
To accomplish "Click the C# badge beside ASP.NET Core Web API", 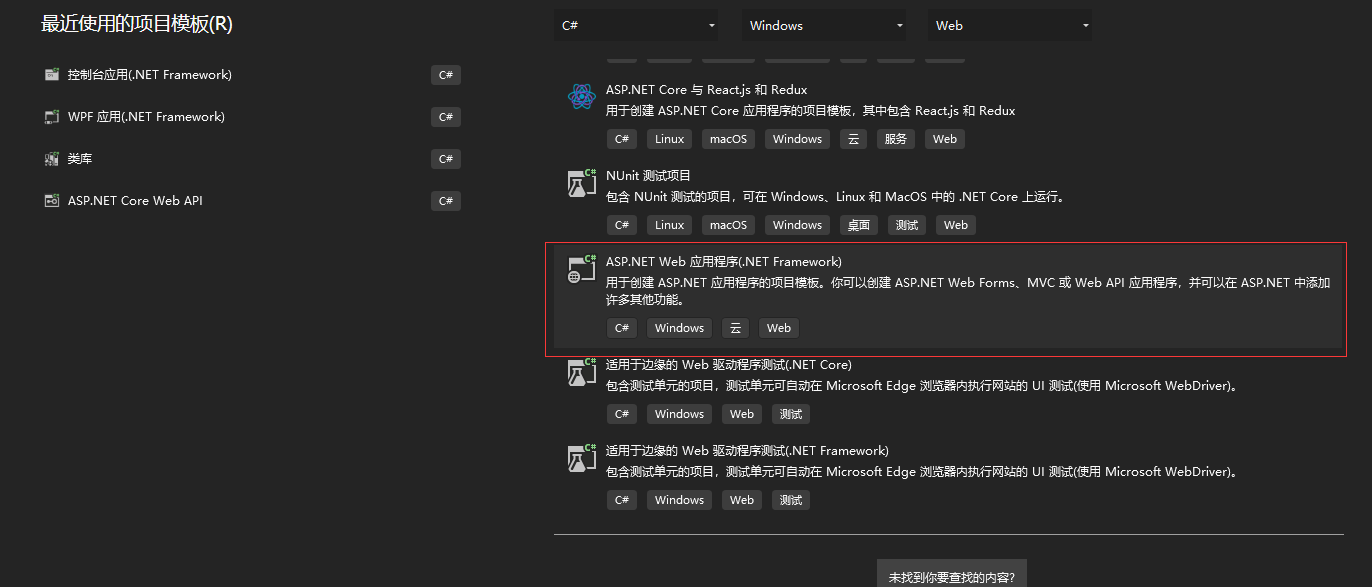I will point(446,201).
